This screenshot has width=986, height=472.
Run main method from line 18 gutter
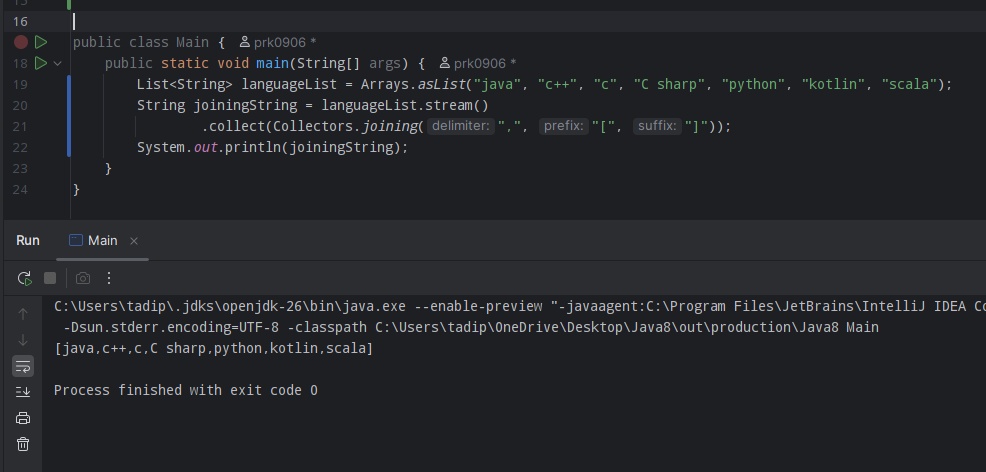[41, 63]
